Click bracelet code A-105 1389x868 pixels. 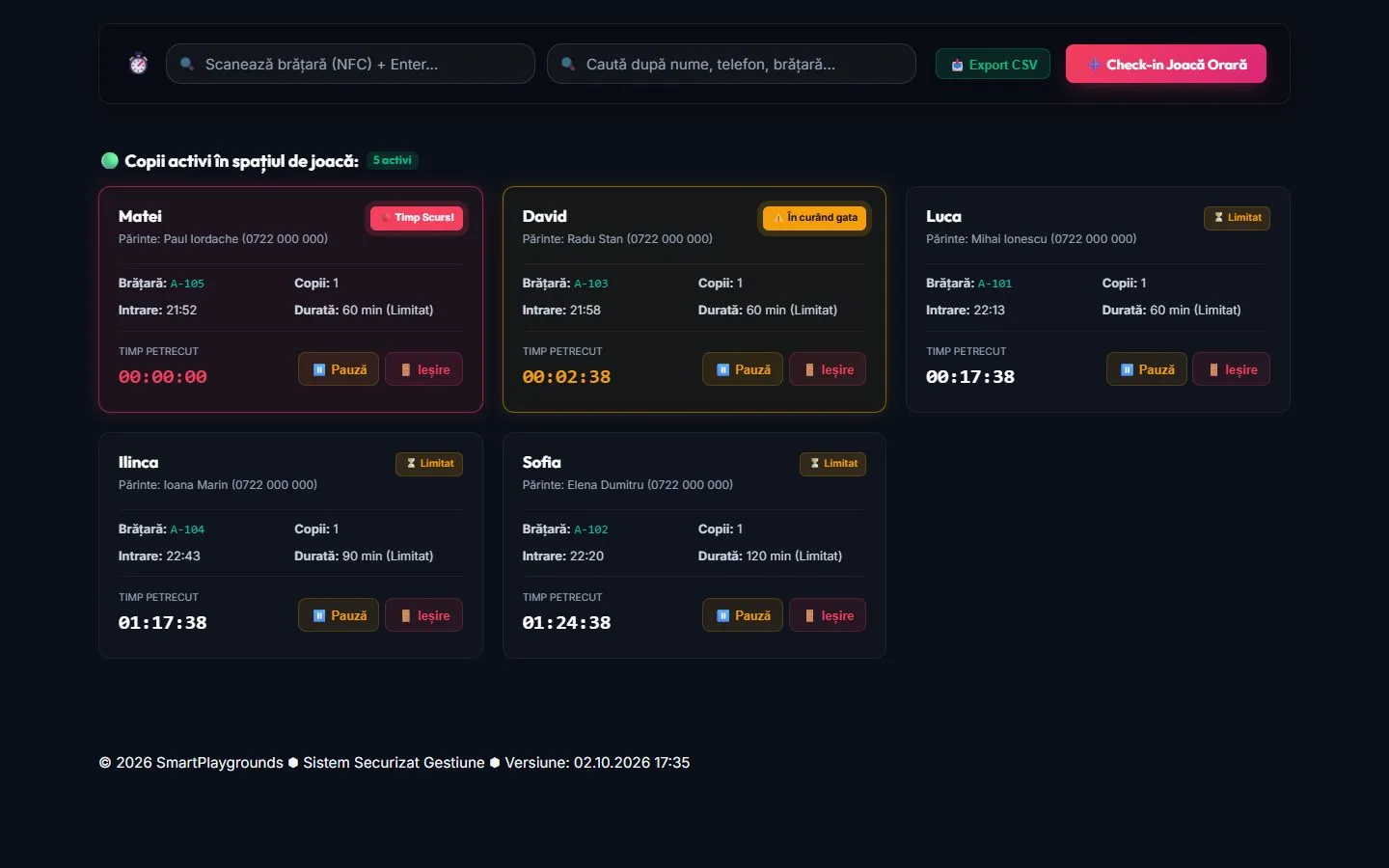point(187,284)
